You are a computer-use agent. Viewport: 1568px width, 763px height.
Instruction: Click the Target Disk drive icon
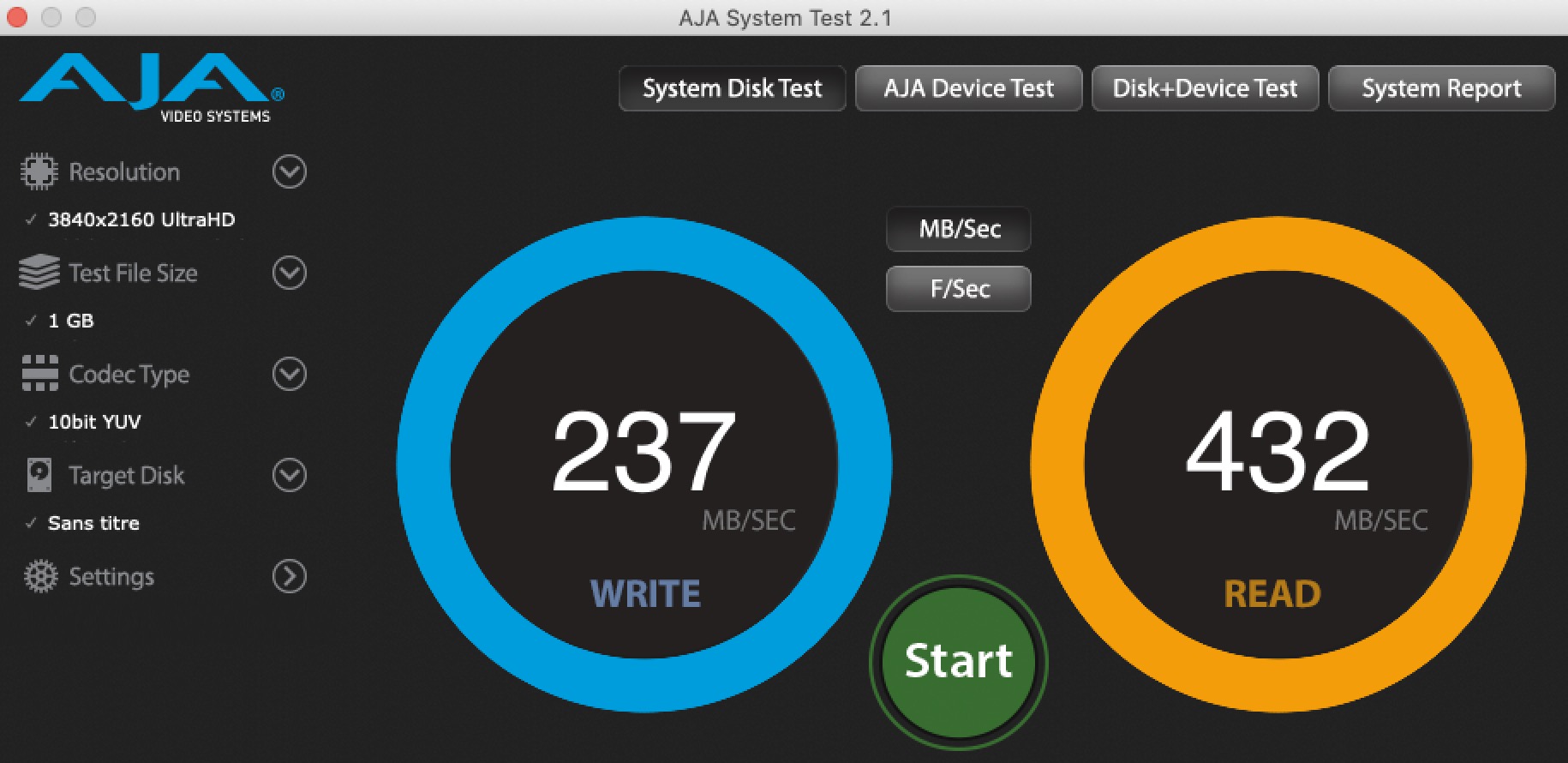coord(39,475)
